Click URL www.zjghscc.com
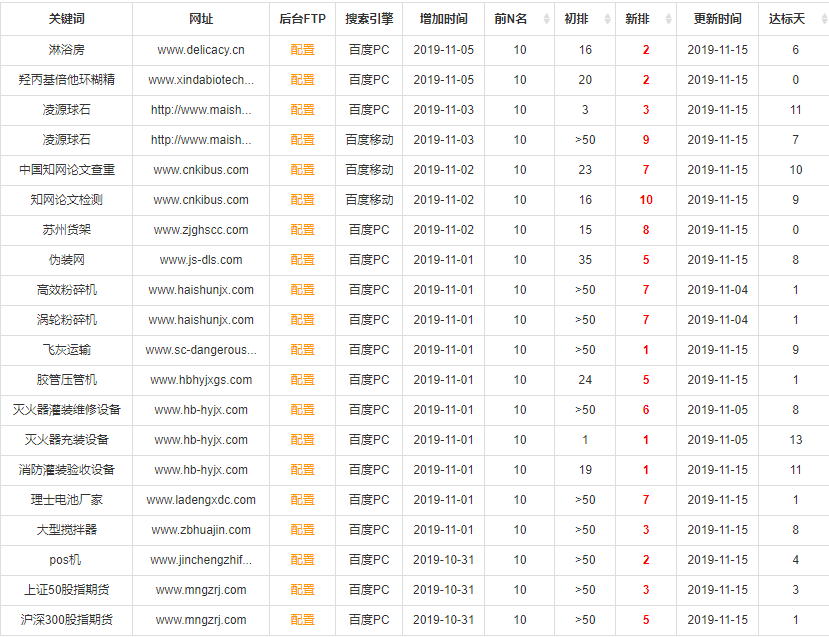This screenshot has height=637, width=829. click(201, 230)
